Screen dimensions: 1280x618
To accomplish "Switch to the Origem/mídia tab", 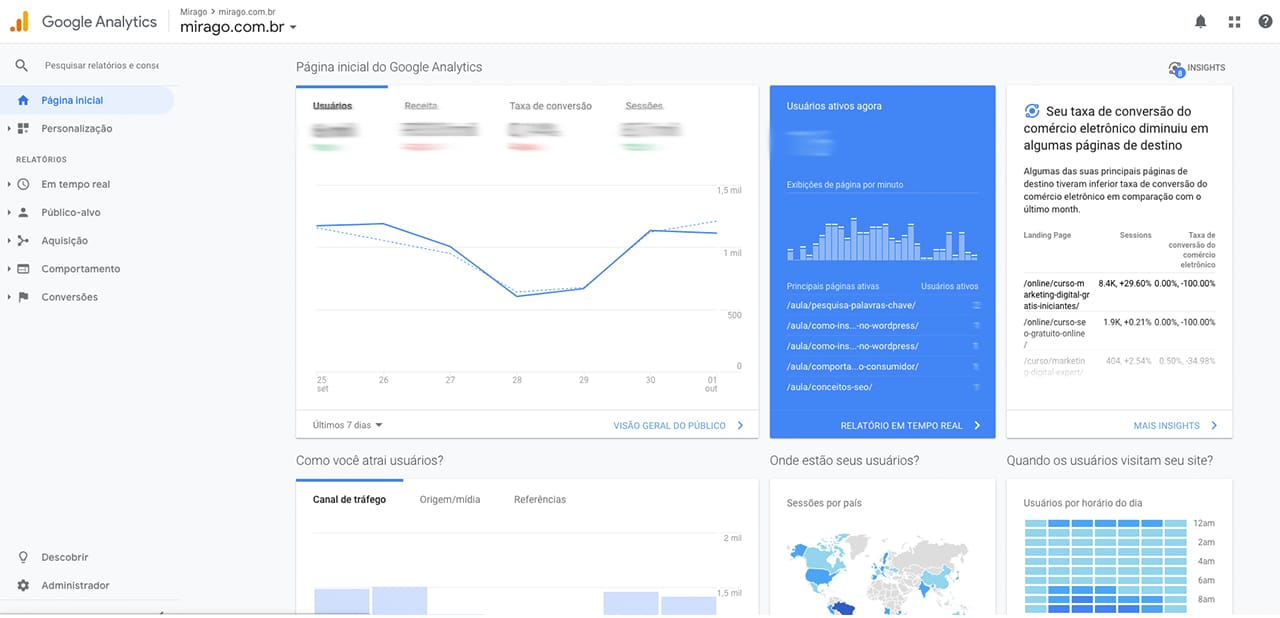I will pos(450,499).
